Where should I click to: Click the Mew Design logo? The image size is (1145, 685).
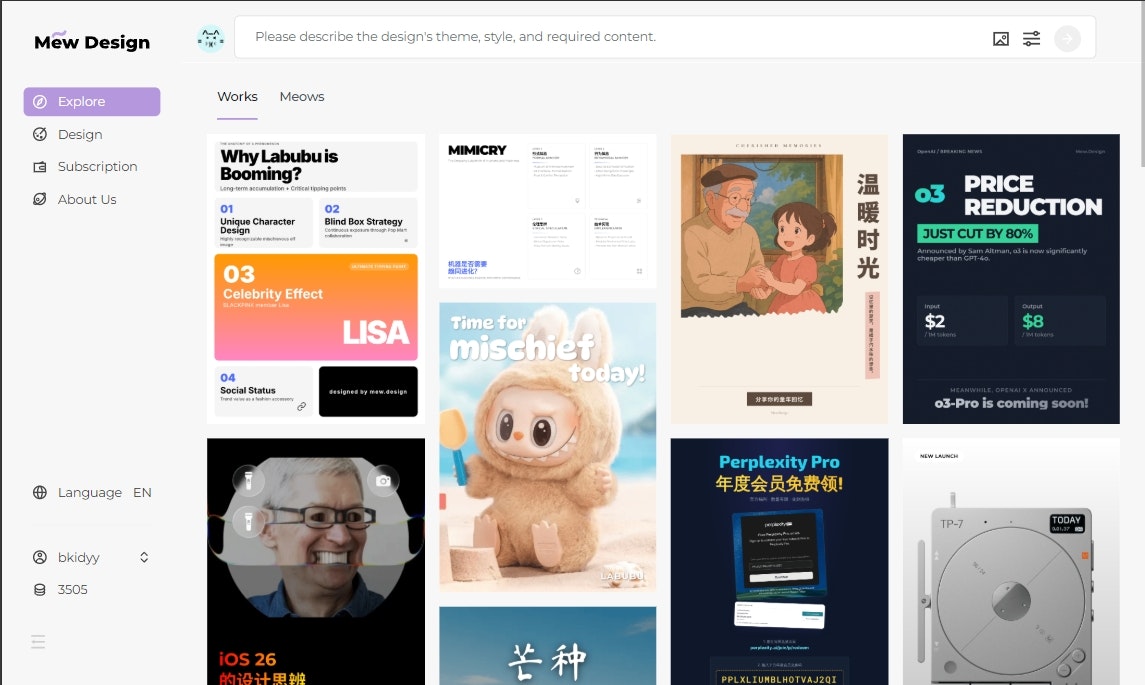pyautogui.click(x=92, y=42)
